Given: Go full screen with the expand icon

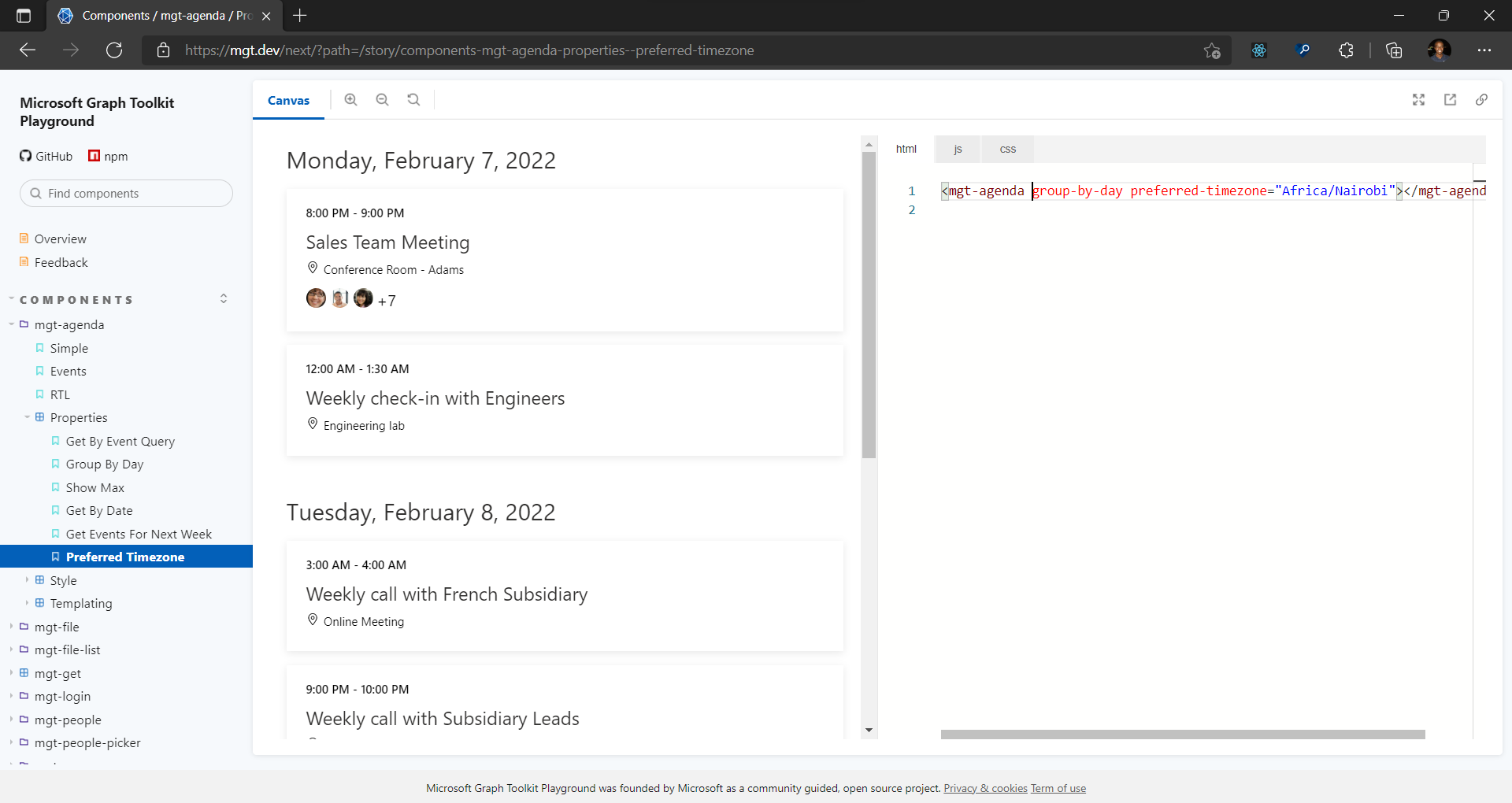Looking at the screenshot, I should tap(1419, 100).
